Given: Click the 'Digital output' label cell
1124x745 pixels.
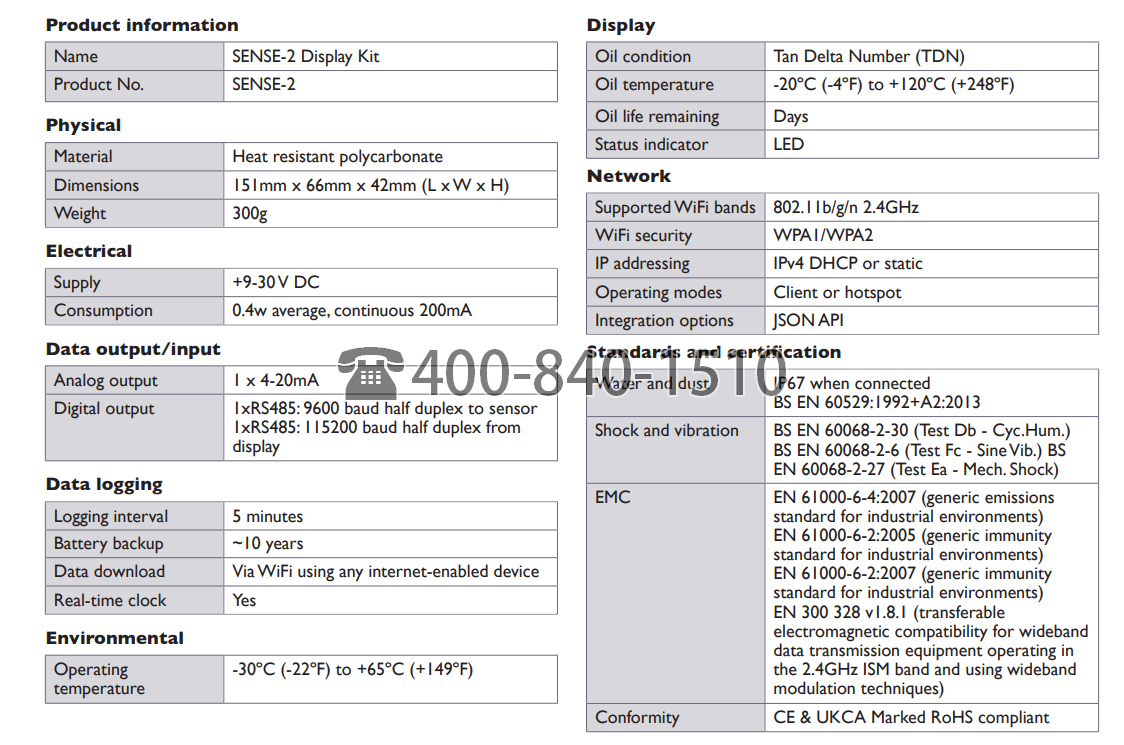Looking at the screenshot, I should click(135, 427).
